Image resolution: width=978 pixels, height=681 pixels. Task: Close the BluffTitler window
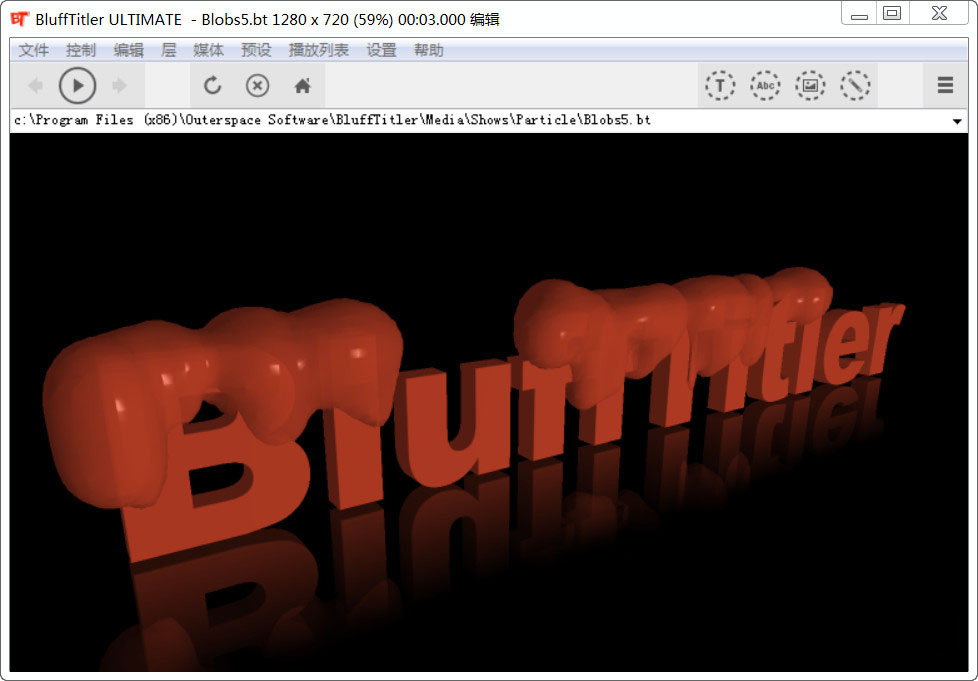pyautogui.click(x=939, y=13)
